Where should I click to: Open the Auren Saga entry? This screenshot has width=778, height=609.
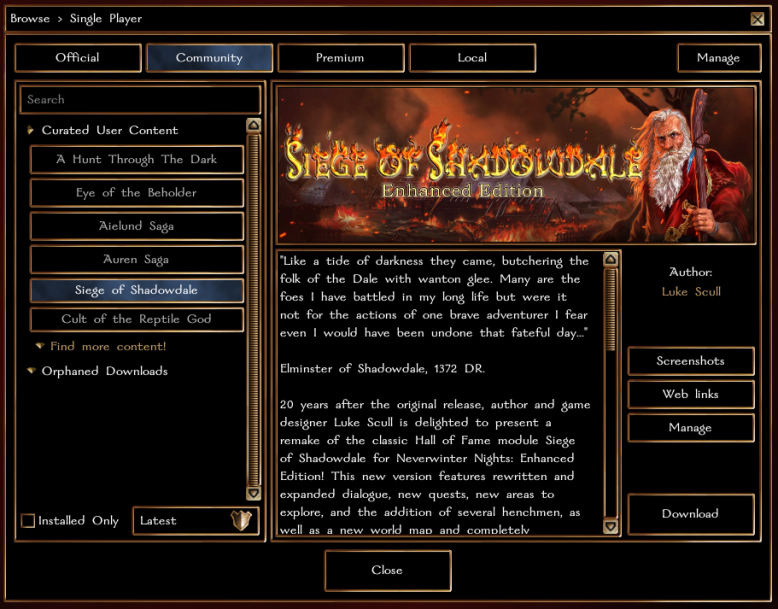coord(136,259)
